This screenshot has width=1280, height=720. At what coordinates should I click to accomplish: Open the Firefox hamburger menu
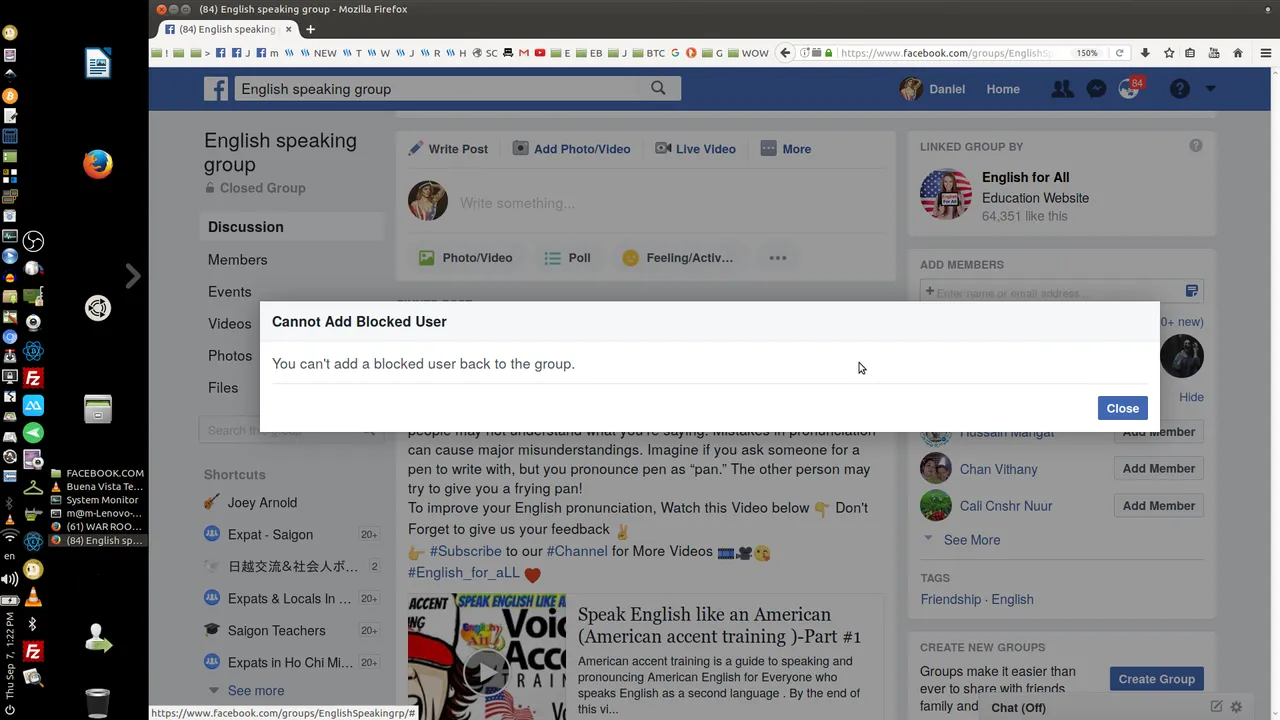click(x=1265, y=53)
